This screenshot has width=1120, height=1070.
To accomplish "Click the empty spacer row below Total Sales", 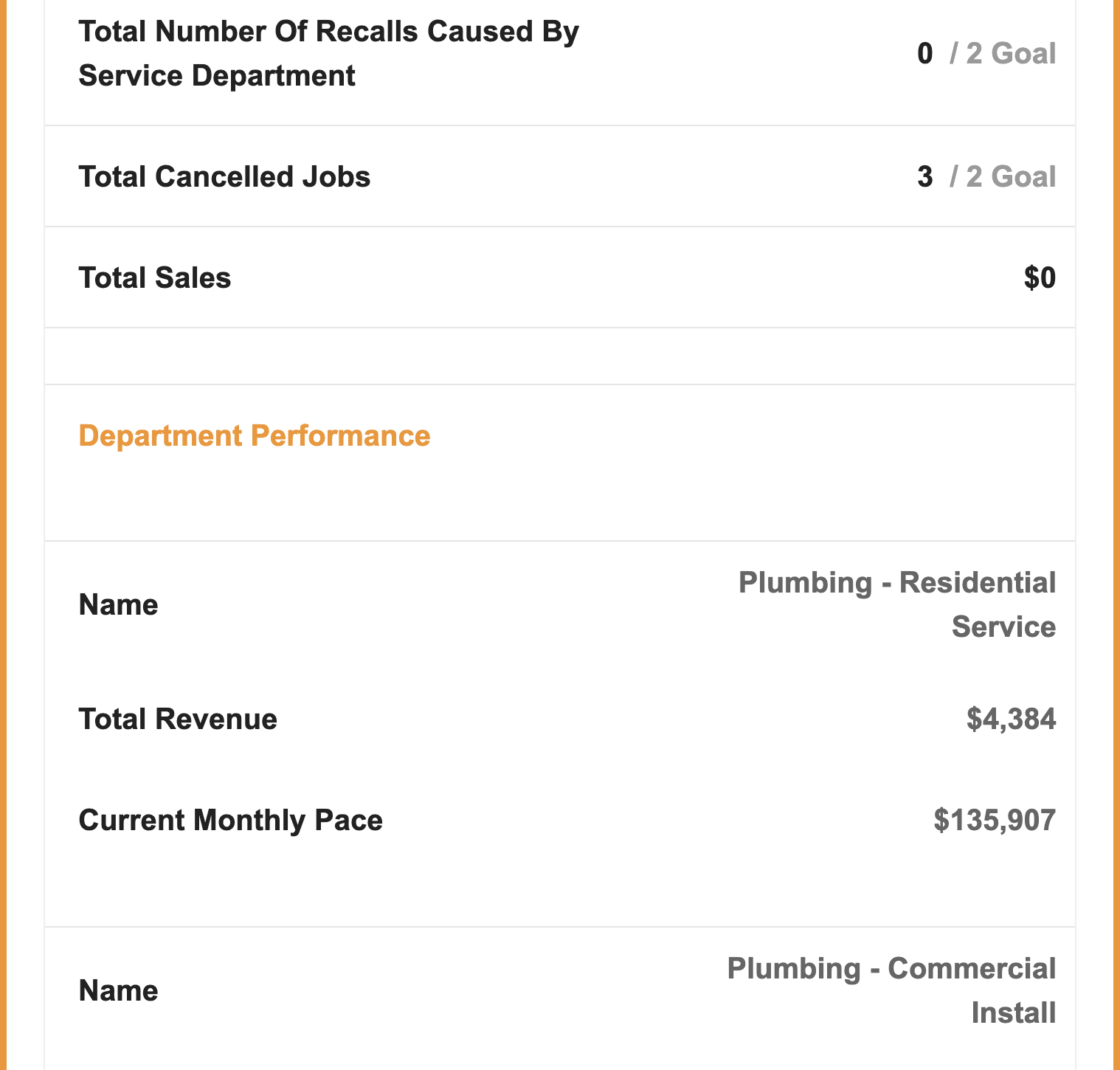I will tap(560, 356).
